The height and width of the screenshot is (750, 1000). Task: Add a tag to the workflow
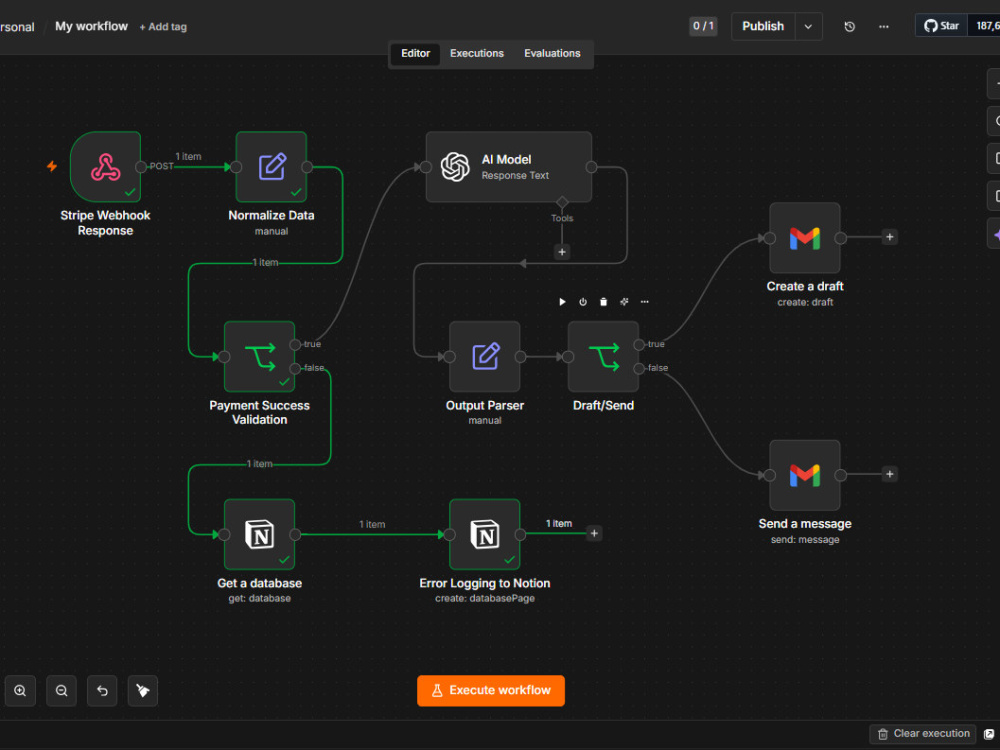pos(163,27)
